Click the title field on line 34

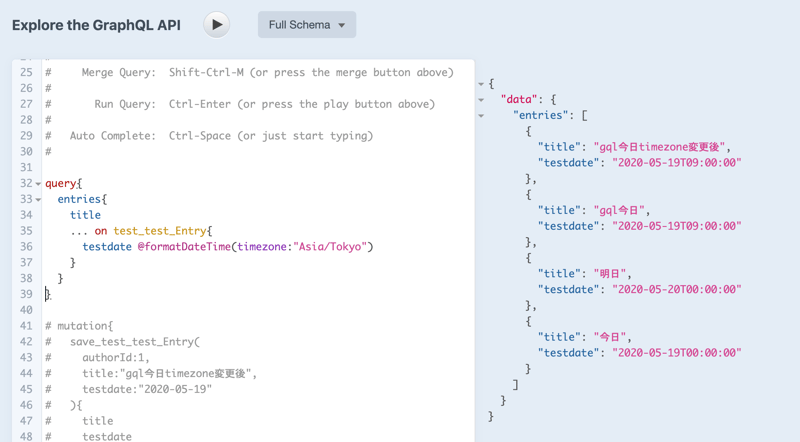click(x=85, y=215)
